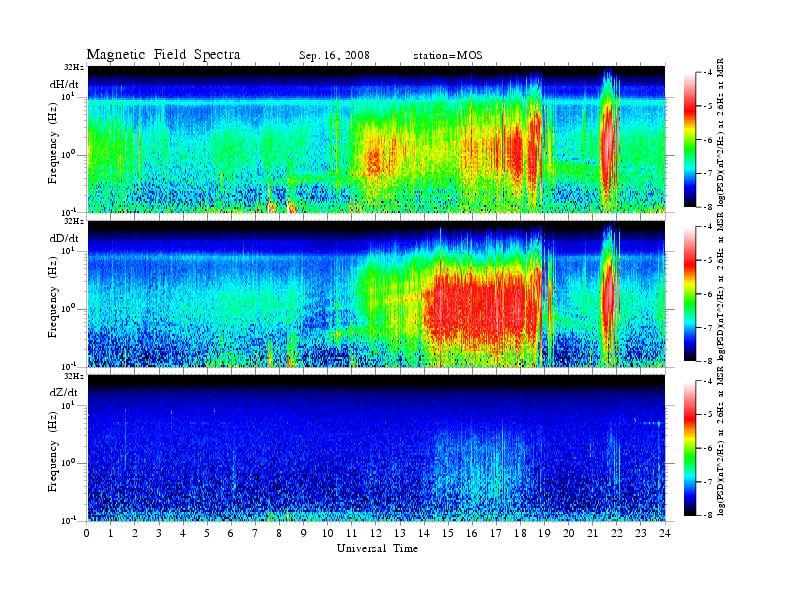The height and width of the screenshot is (612, 792).
Task: Click the color scale bar beside the dZ/dt panel
Action: pos(689,448)
